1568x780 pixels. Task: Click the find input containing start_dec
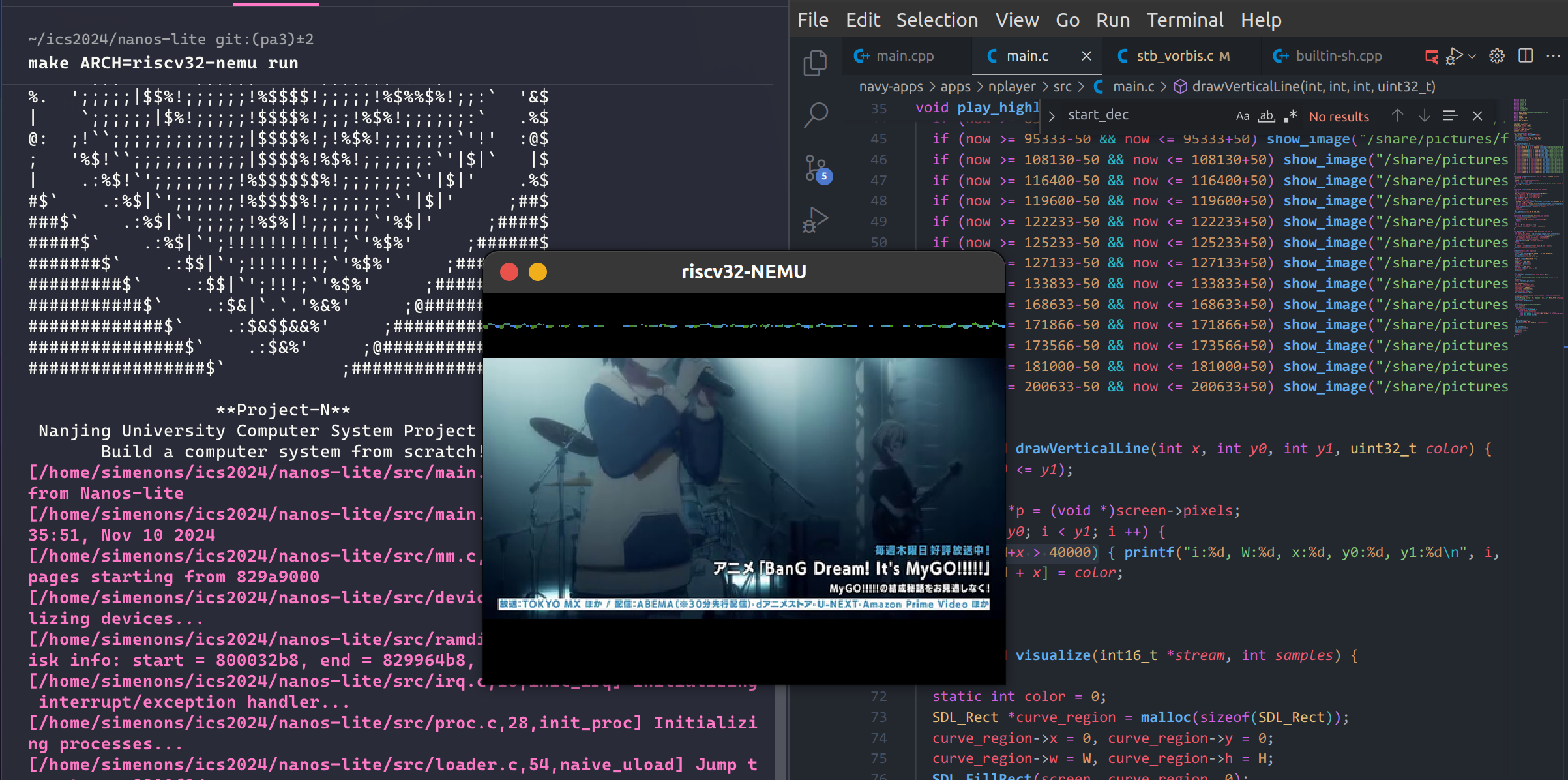[x=1147, y=115]
